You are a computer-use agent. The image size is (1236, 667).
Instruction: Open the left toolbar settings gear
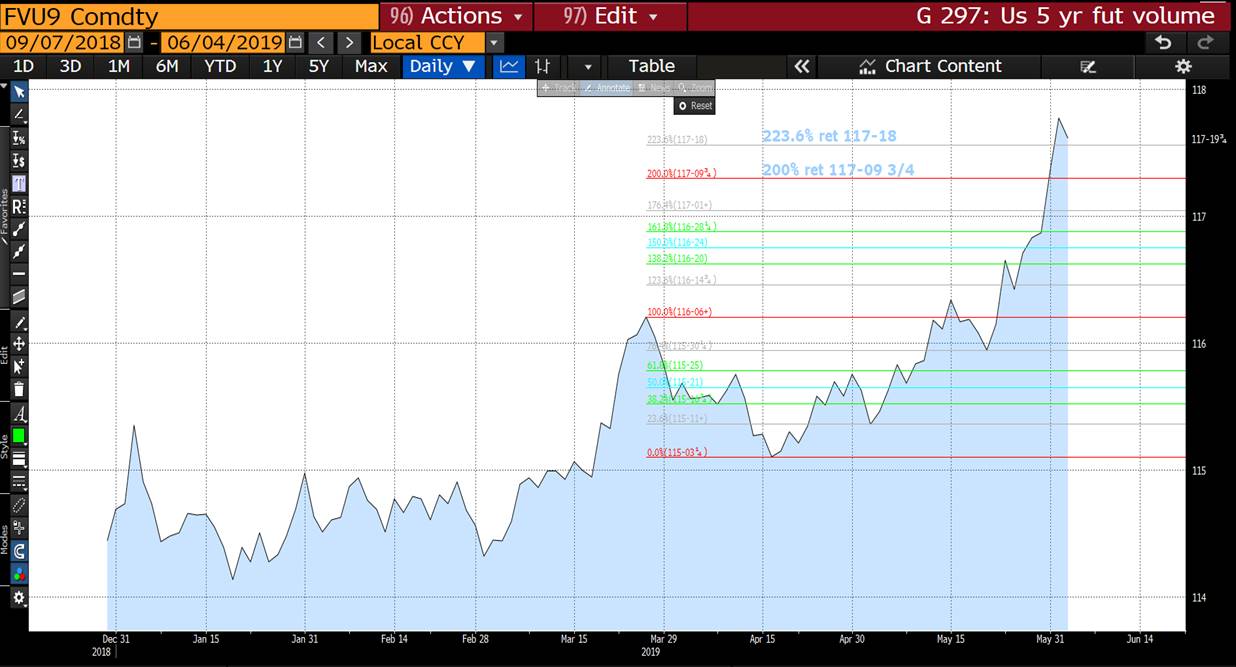(x=19, y=598)
